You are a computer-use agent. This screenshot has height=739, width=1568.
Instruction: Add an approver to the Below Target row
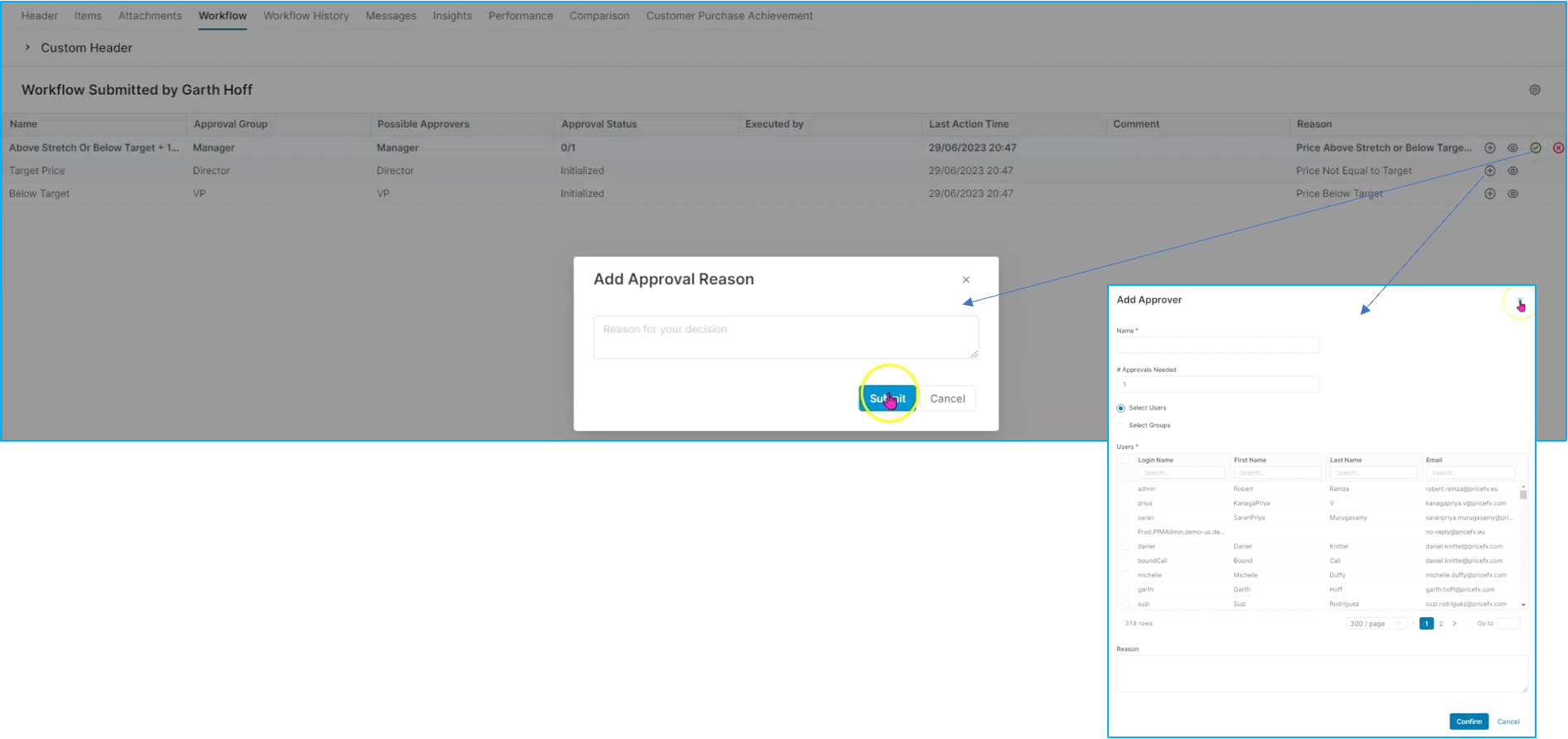coord(1489,194)
